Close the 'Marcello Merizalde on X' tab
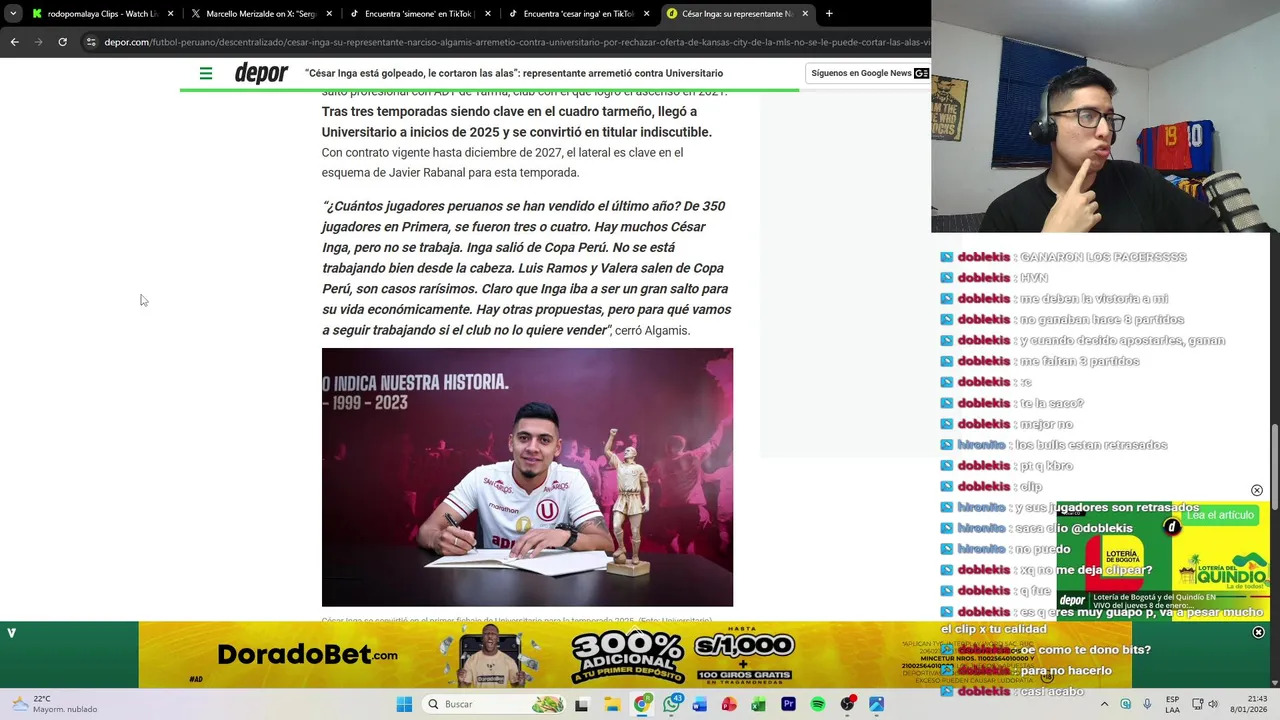 pos(329,14)
